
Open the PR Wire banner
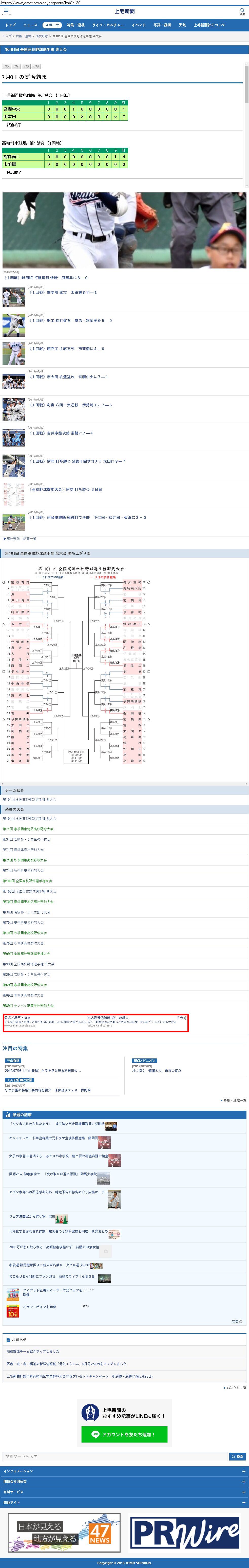click(x=186, y=1533)
